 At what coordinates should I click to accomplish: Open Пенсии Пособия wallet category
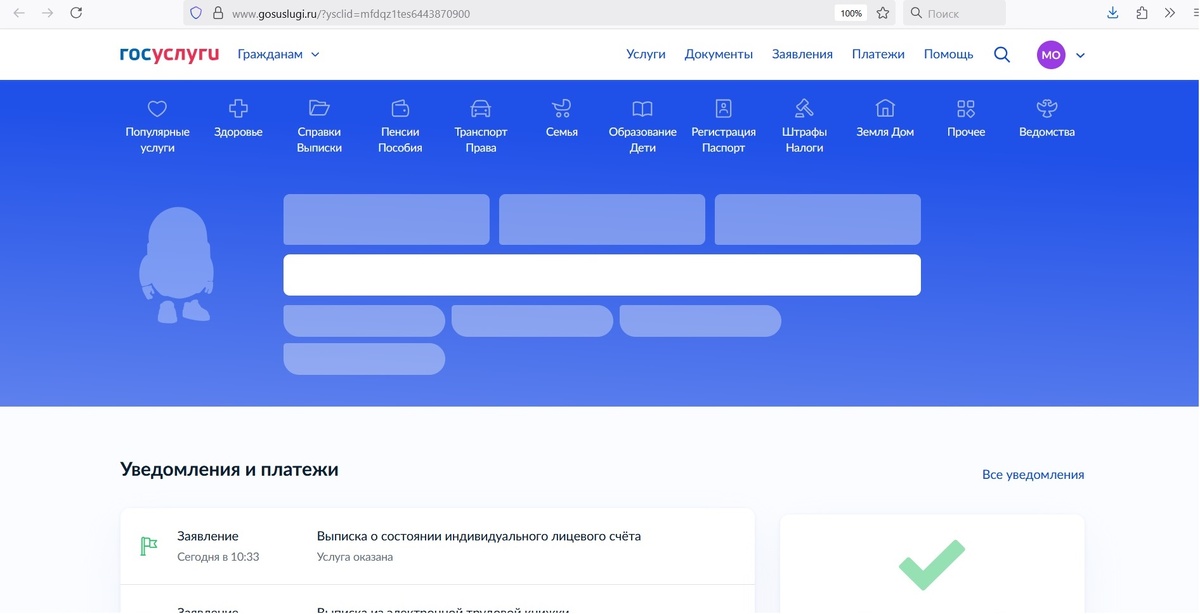[x=400, y=126]
